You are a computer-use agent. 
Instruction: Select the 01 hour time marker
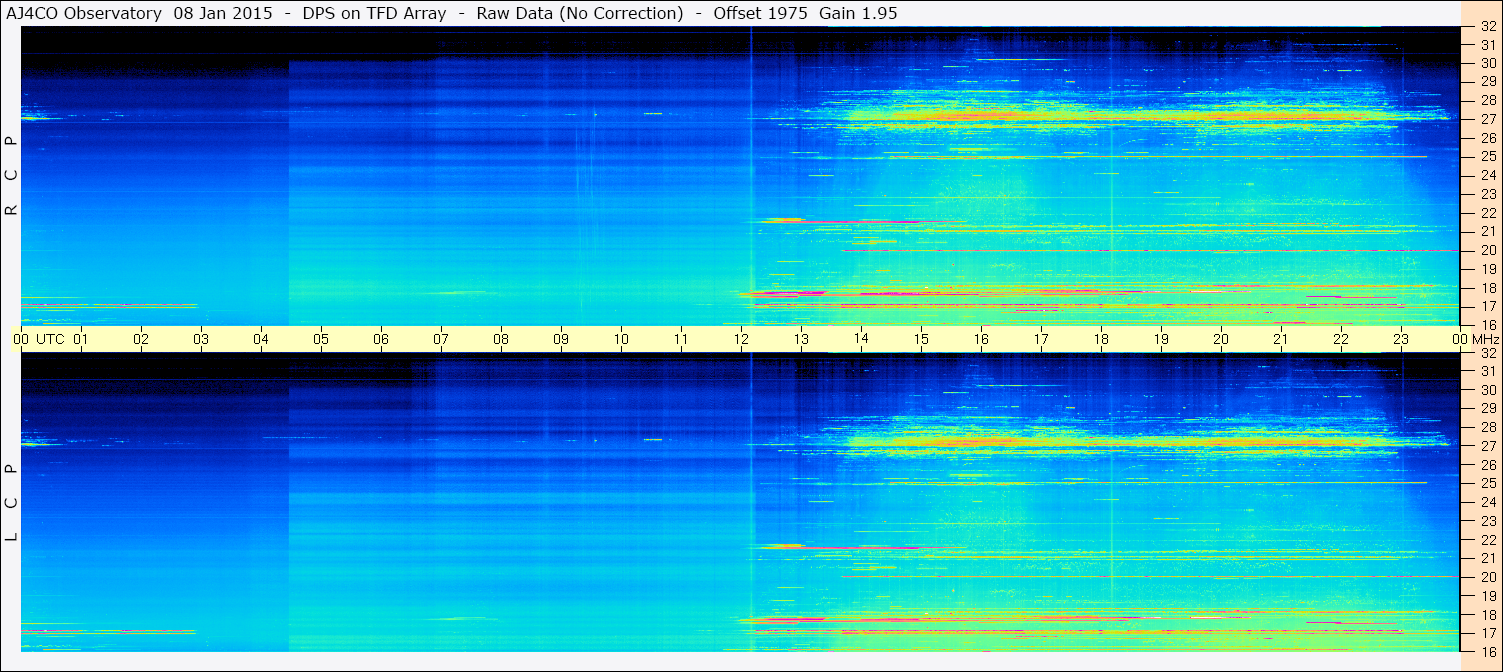pos(81,339)
